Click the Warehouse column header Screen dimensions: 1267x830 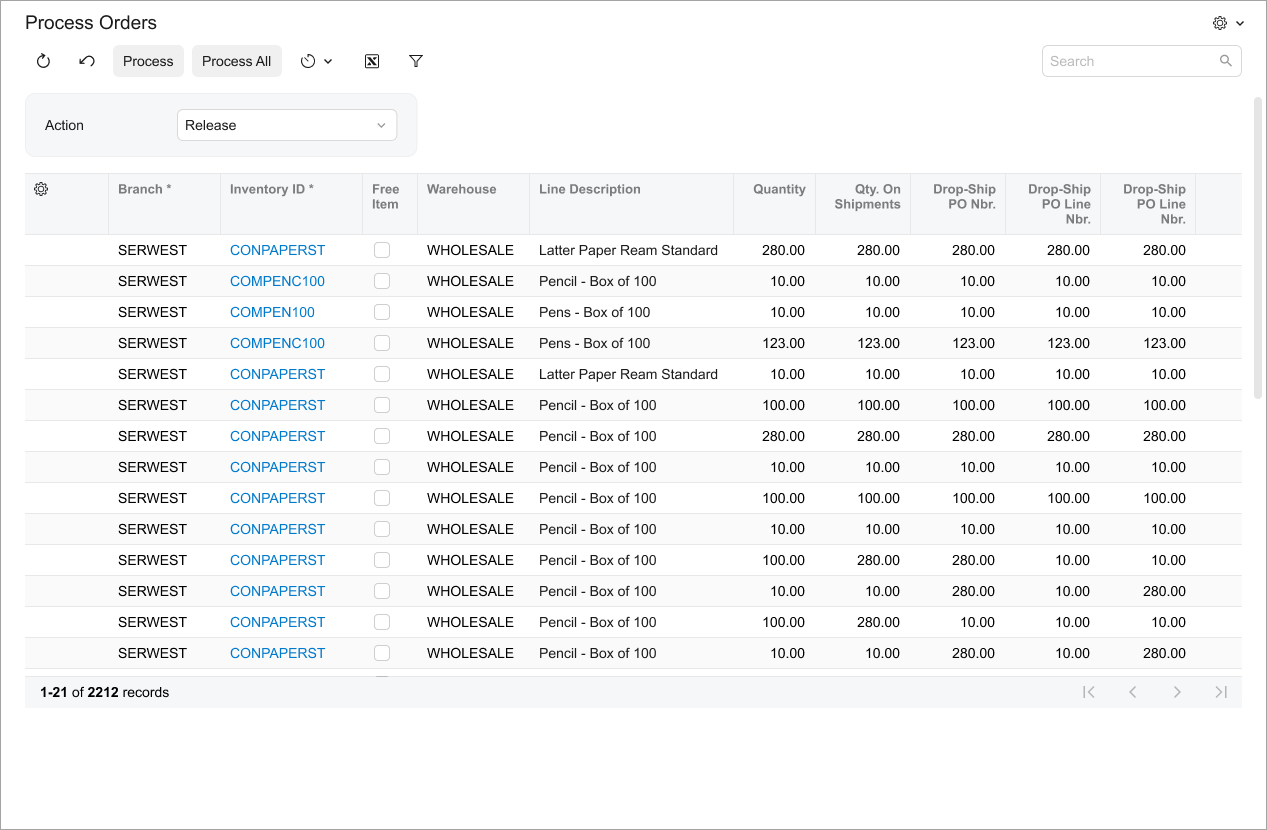pos(461,189)
